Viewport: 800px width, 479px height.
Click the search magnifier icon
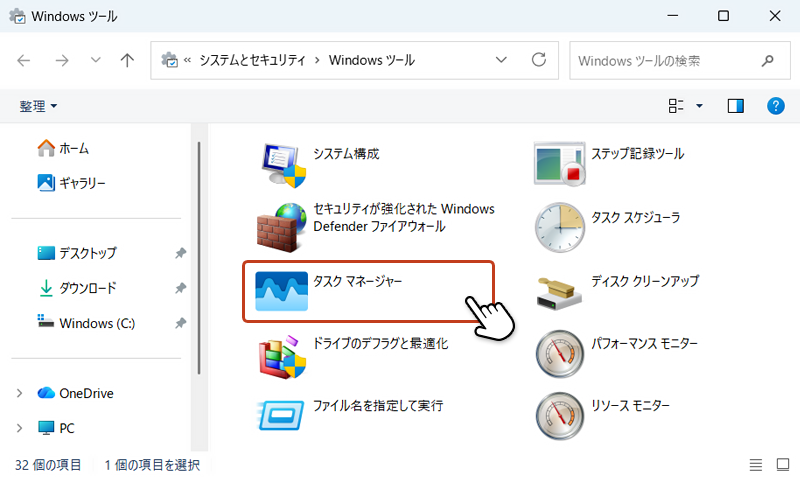click(x=767, y=61)
